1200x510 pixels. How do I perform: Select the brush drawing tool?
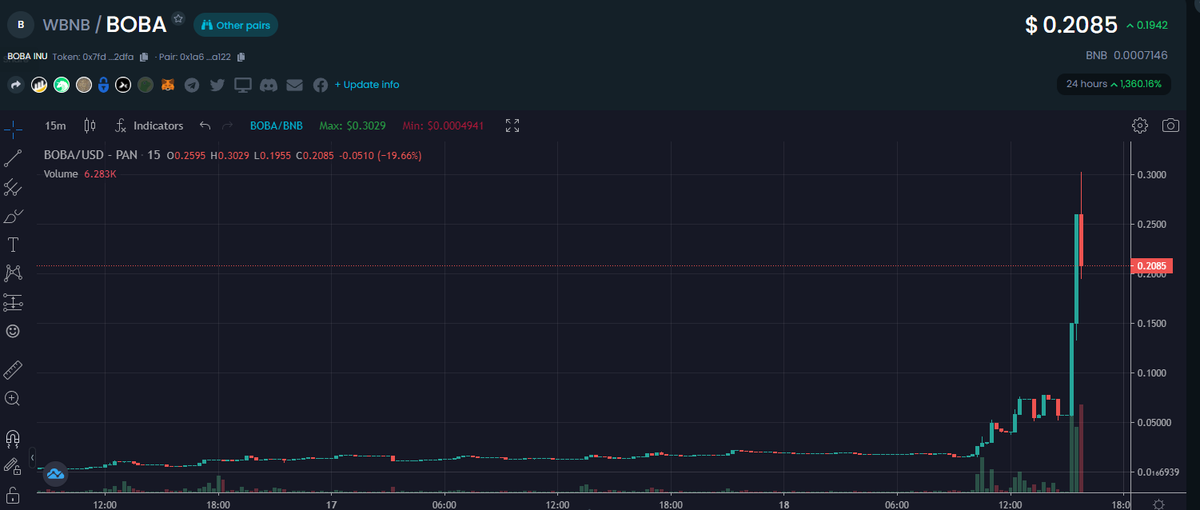pyautogui.click(x=13, y=216)
